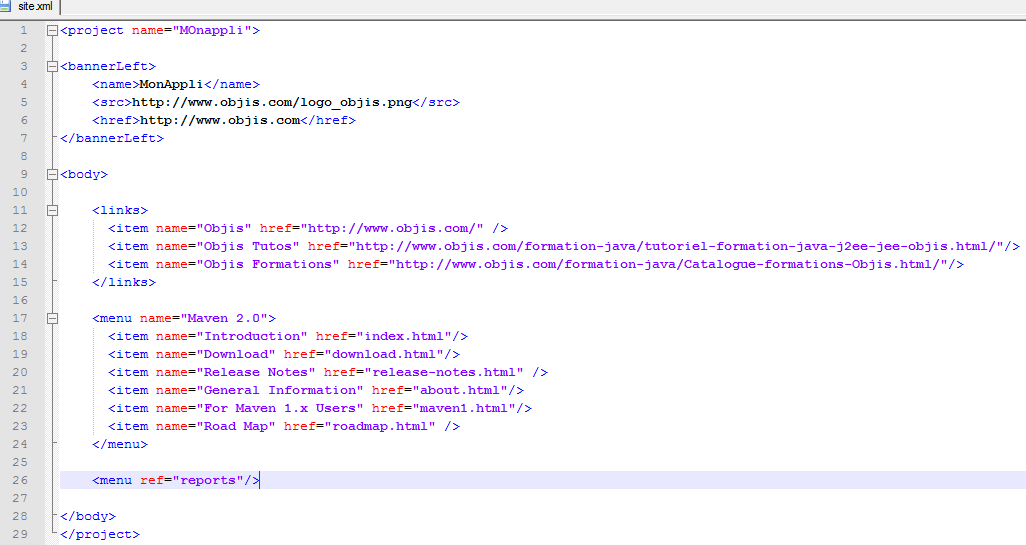Click the closing </links> tag
1026x545 pixels.
pos(124,282)
